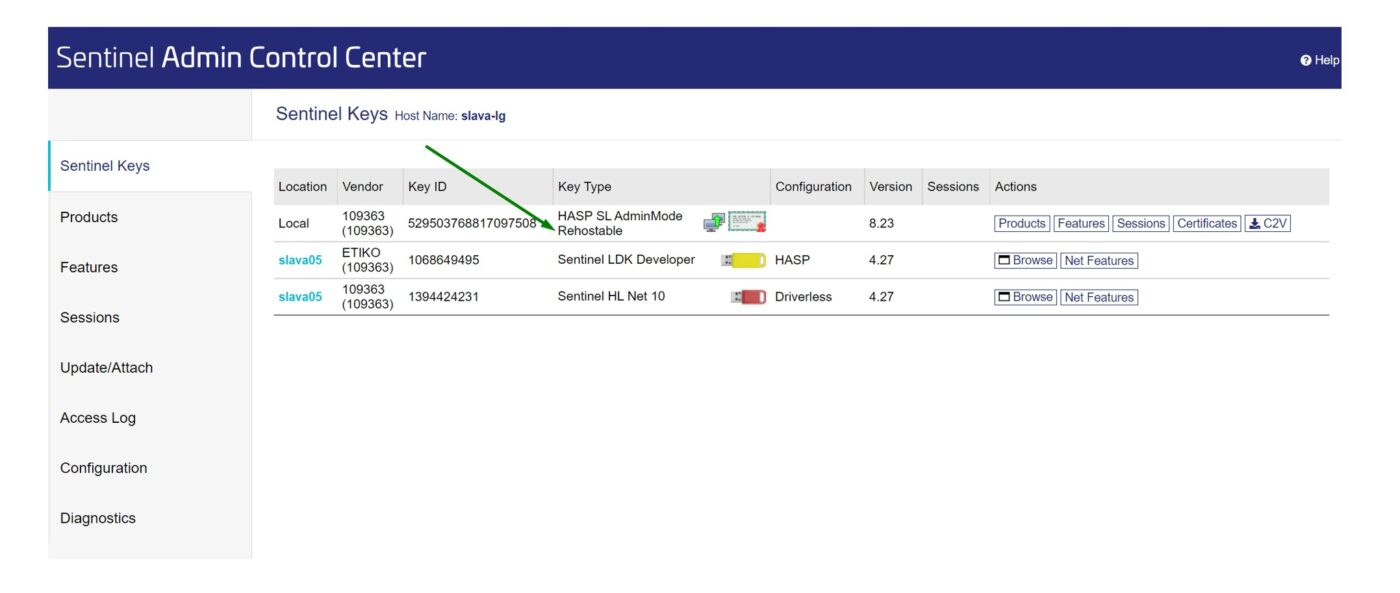Click the help question mark icon
Screen dimensions: 1400x593
coord(1305,60)
